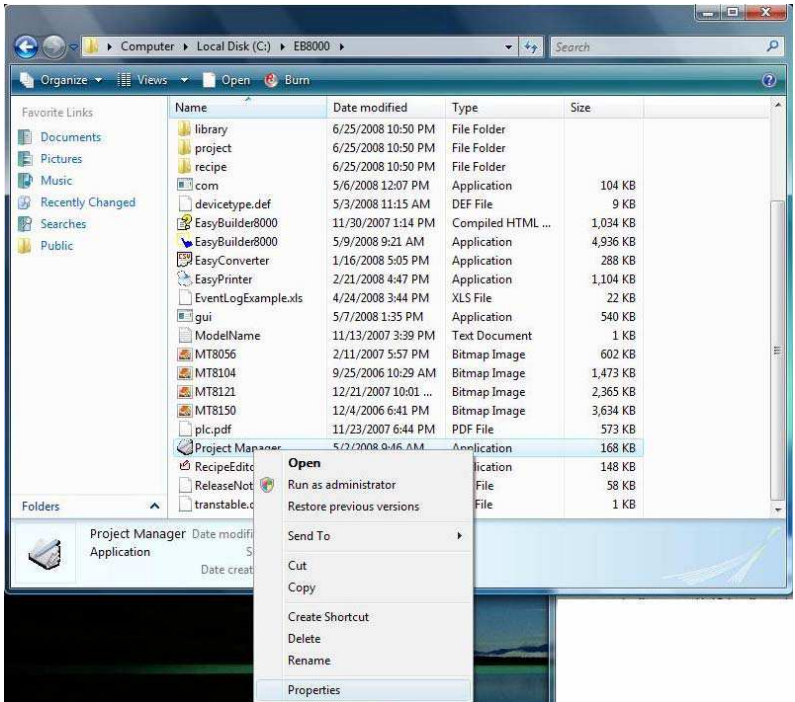Select the EasyConverter application icon
795x702 pixels.
point(185,260)
